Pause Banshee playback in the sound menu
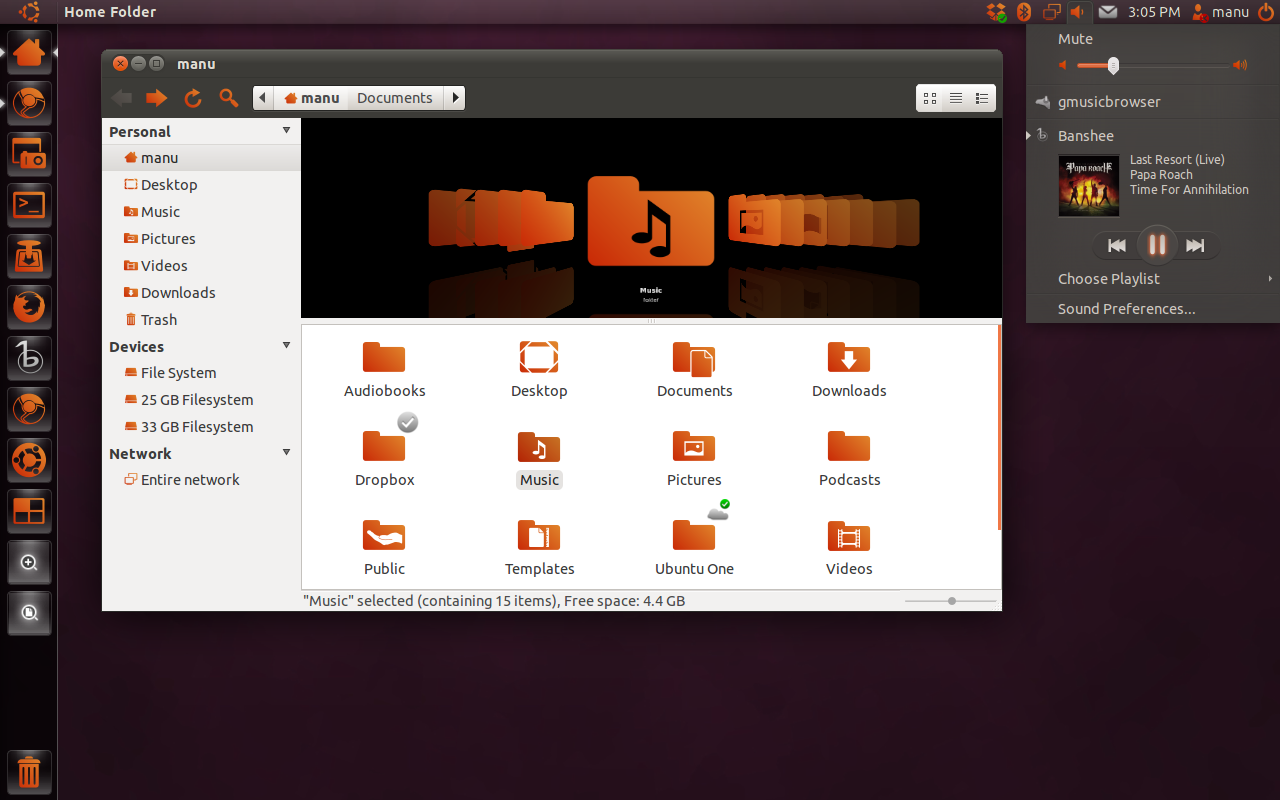Viewport: 1280px width, 800px height. pyautogui.click(x=1156, y=245)
